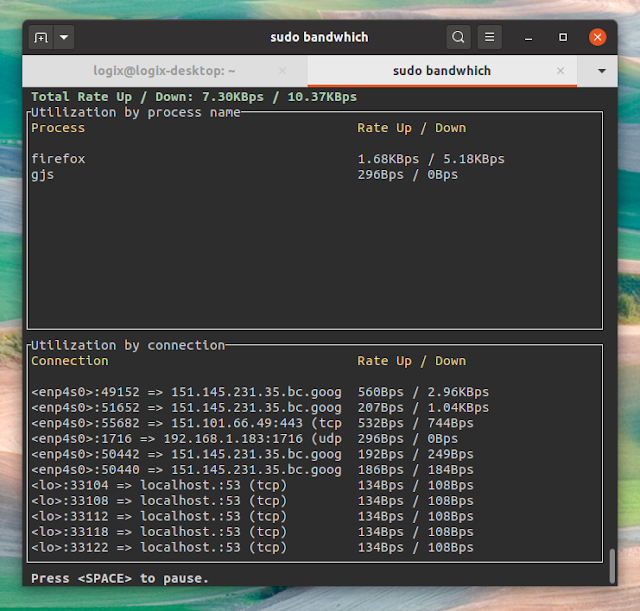The image size is (640, 611).
Task: Click the terminal scrollbar handle
Action: click(x=612, y=566)
